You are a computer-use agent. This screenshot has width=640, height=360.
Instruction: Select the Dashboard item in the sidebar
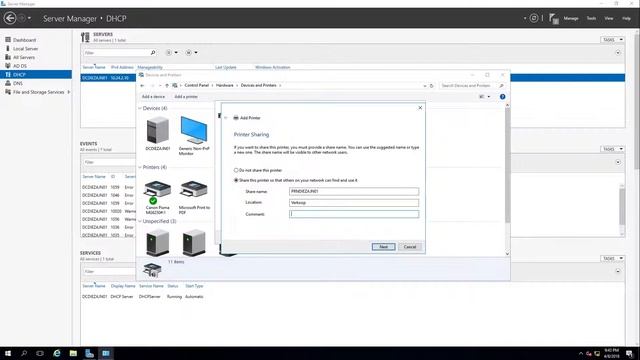(x=24, y=40)
